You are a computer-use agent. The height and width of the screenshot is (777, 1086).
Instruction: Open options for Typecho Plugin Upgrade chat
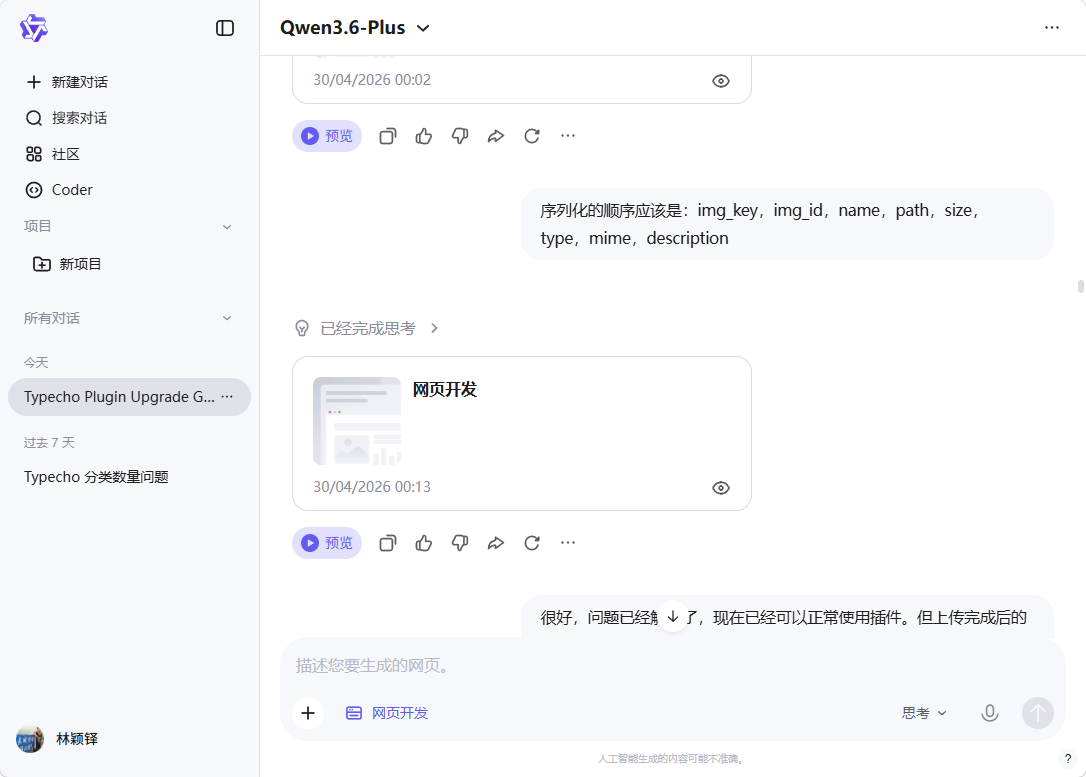(x=227, y=397)
